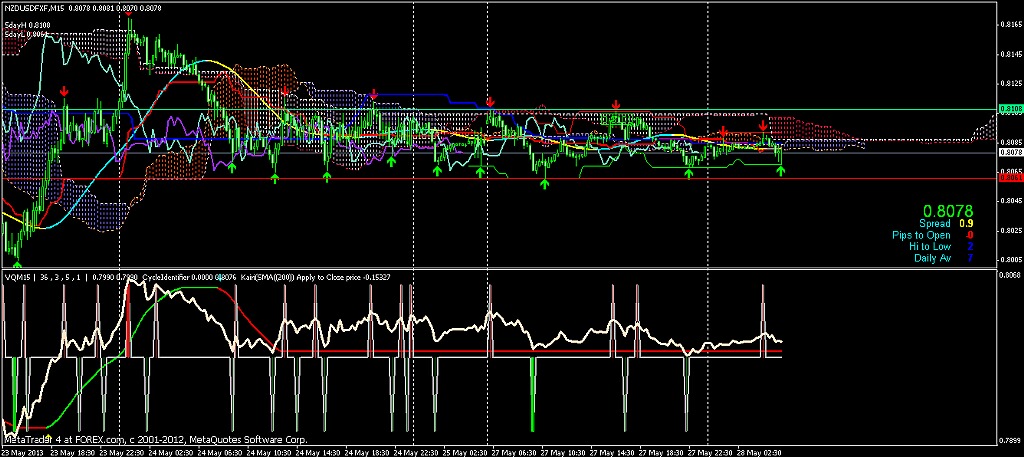Image resolution: width=1024 pixels, height=457 pixels.
Task: Click the green arrow at the main chart's bottom-left corner
Action: click(14, 262)
